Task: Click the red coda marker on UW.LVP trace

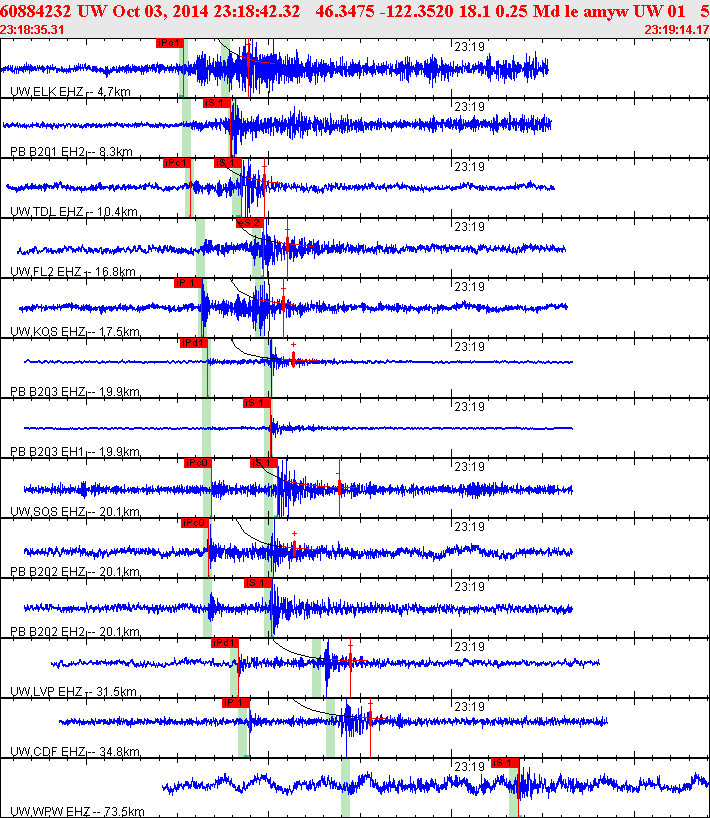Action: click(351, 661)
